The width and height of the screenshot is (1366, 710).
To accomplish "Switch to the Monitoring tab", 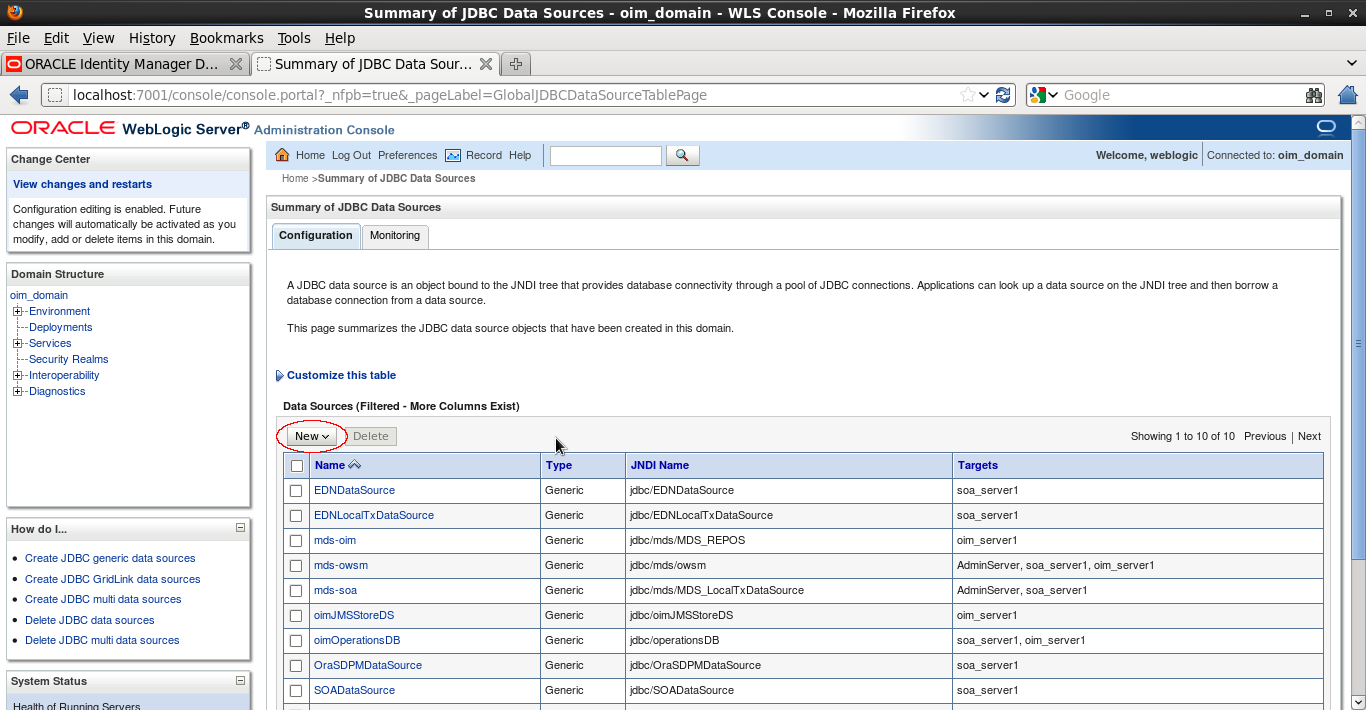I will coord(395,236).
